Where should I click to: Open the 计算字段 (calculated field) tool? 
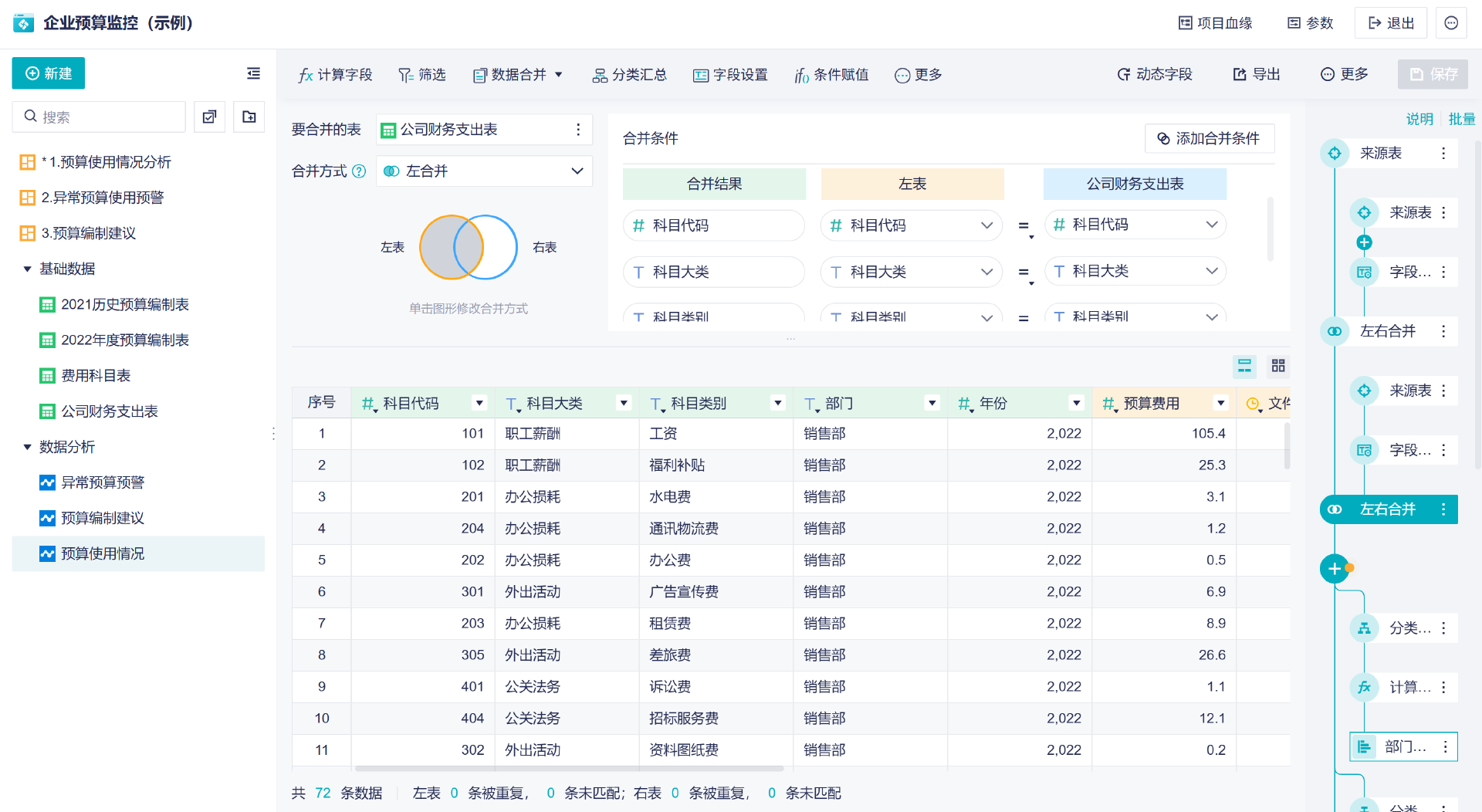click(335, 75)
